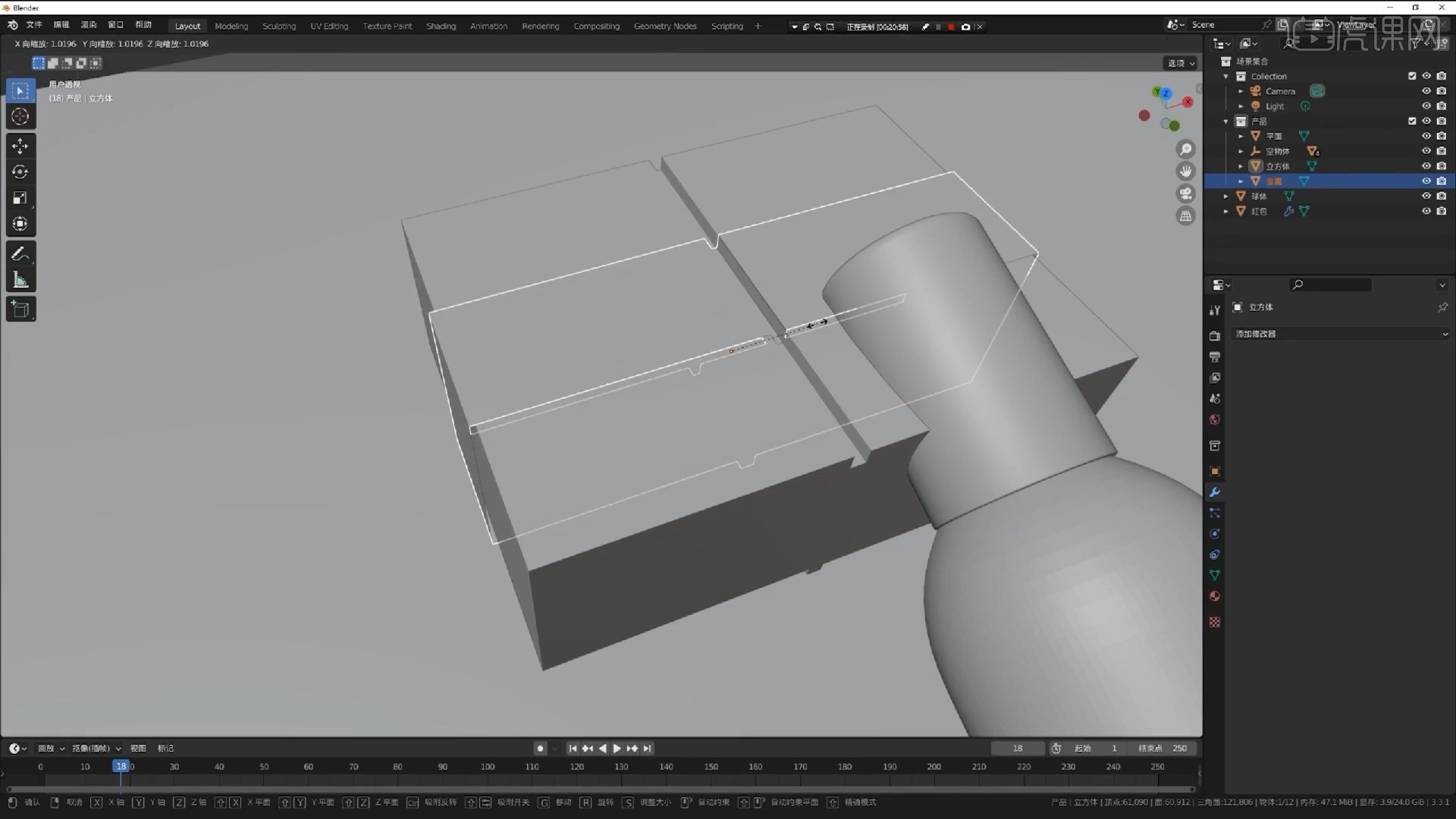This screenshot has width=1456, height=819.
Task: Open the Output properties tab
Action: (x=1215, y=356)
